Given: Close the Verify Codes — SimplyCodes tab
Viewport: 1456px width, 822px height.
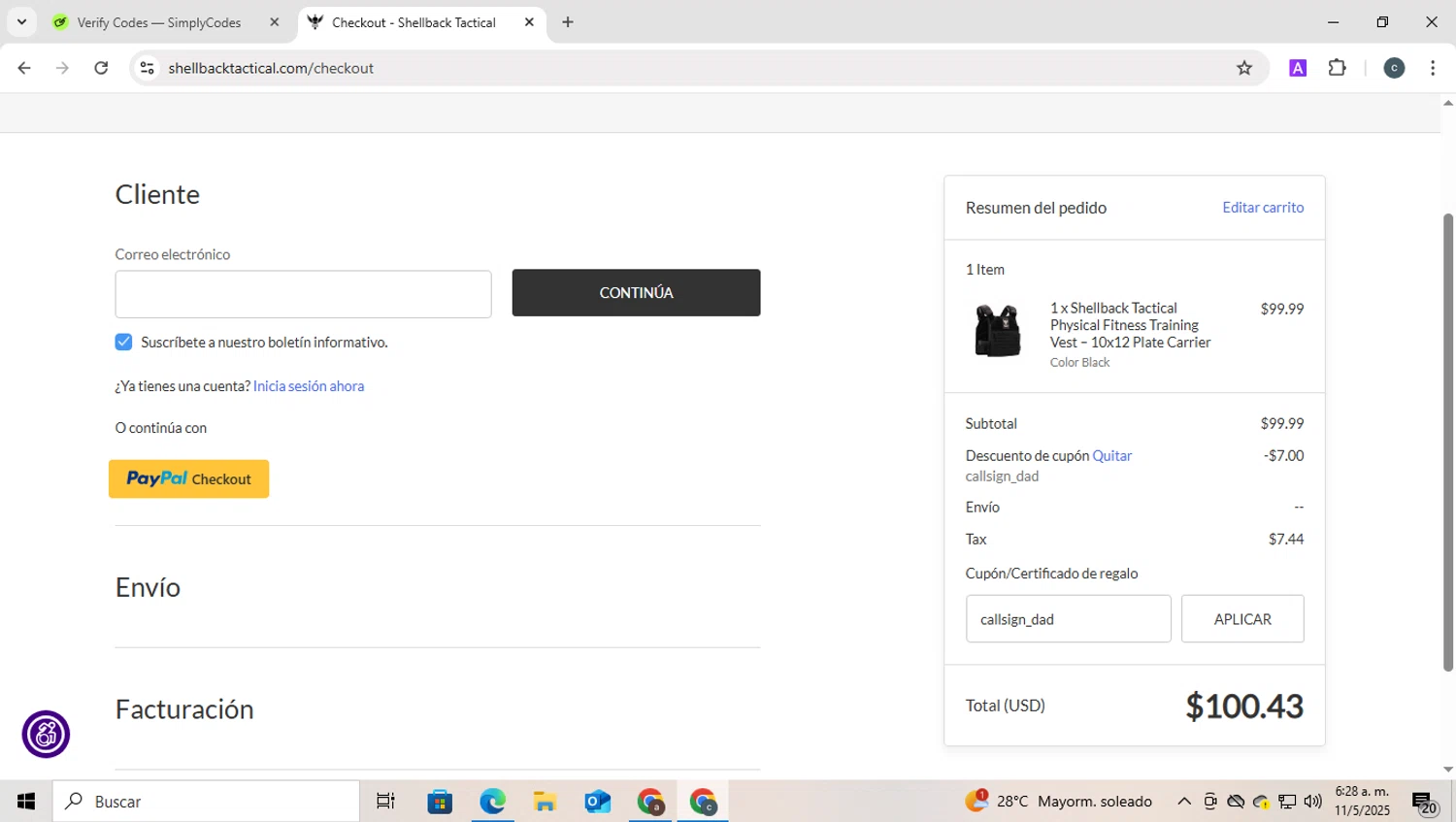Looking at the screenshot, I should pyautogui.click(x=275, y=22).
